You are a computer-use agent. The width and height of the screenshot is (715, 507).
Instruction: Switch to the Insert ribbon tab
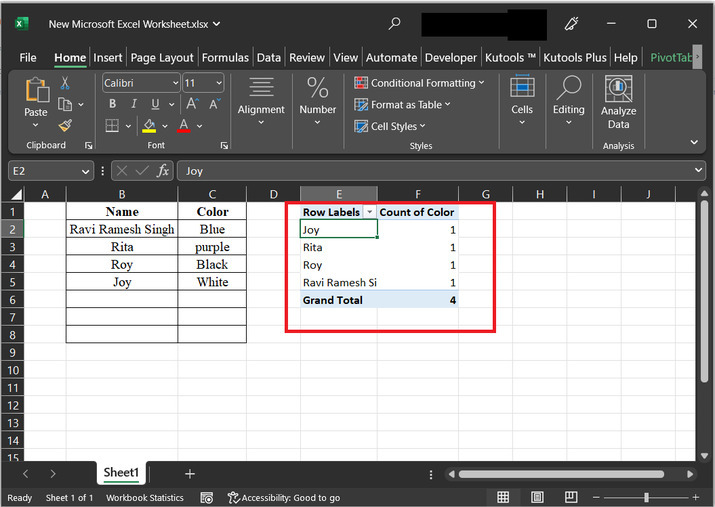(108, 58)
